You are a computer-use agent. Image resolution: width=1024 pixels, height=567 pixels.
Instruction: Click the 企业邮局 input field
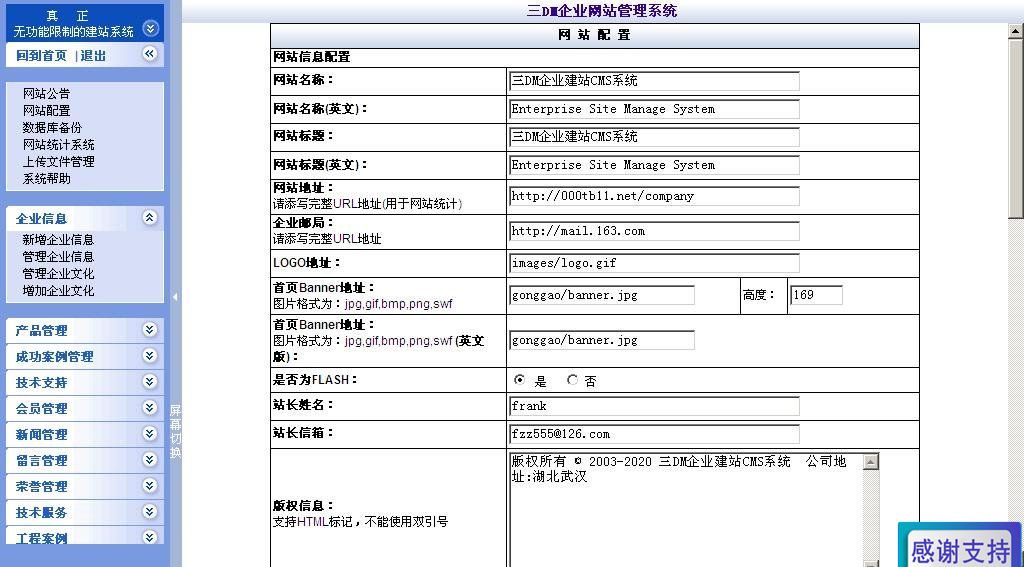click(x=654, y=231)
